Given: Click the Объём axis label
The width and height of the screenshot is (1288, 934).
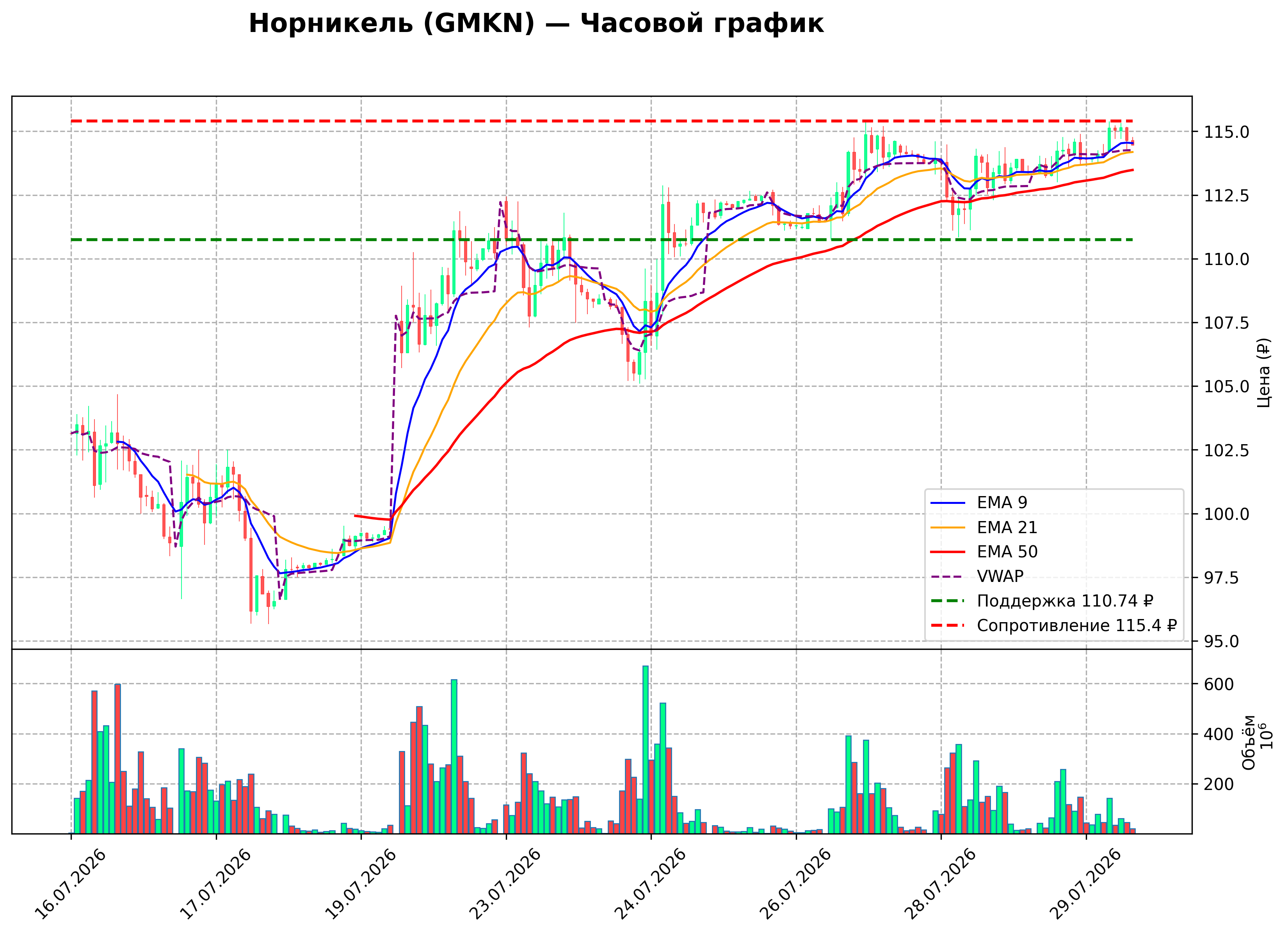Looking at the screenshot, I should [x=1249, y=742].
